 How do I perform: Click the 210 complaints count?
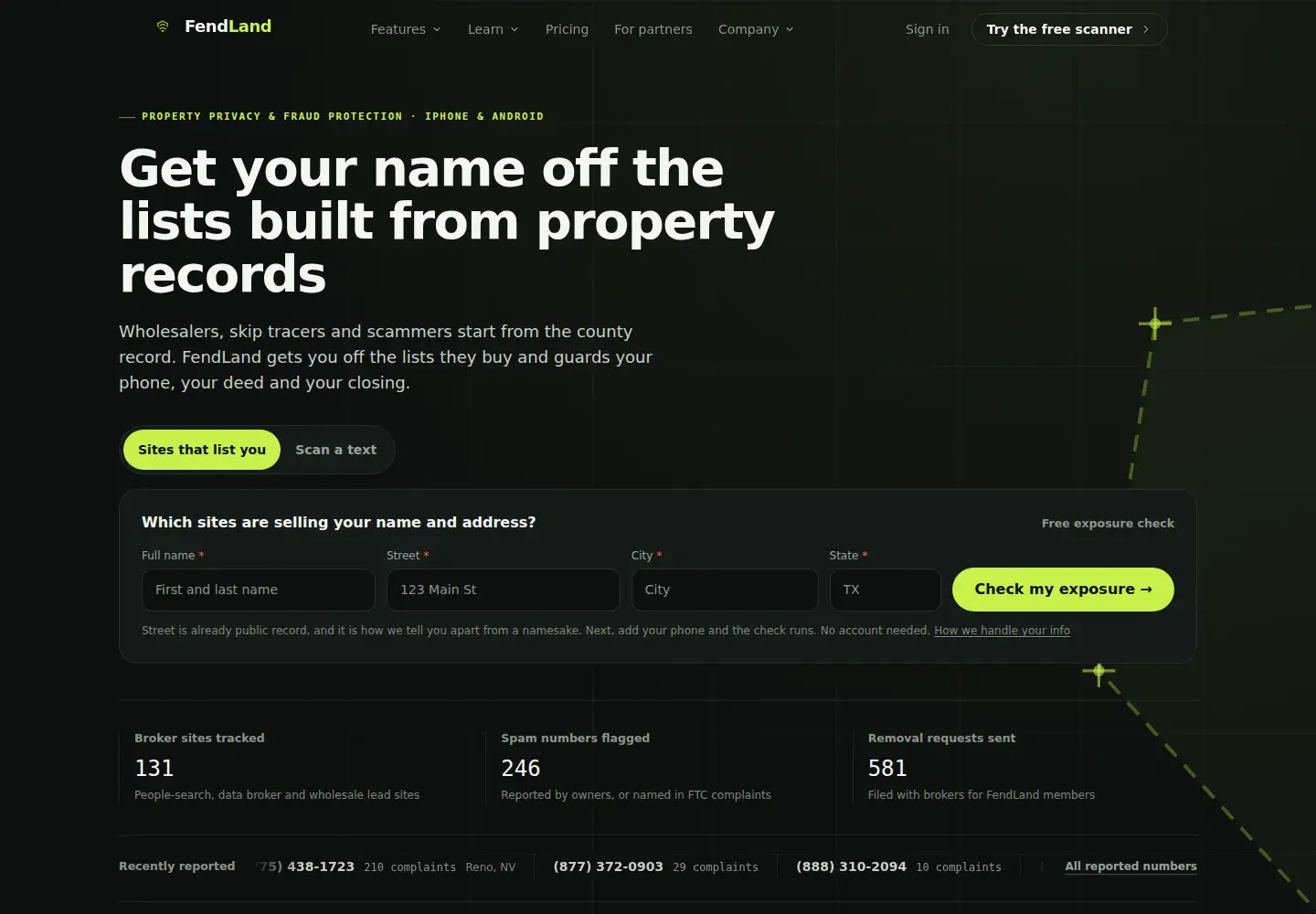pos(409,867)
